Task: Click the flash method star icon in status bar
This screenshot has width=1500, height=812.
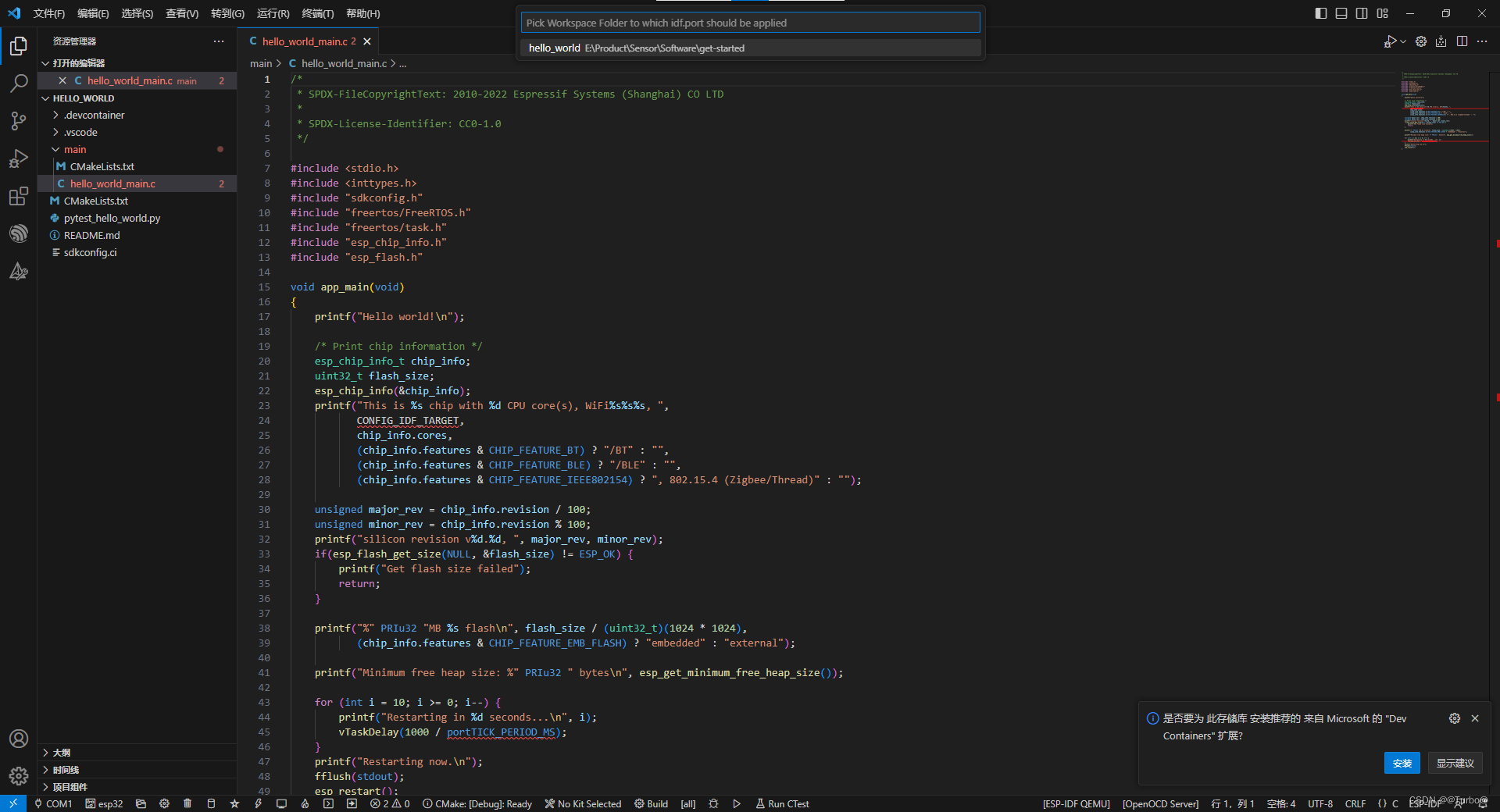Action: point(234,803)
